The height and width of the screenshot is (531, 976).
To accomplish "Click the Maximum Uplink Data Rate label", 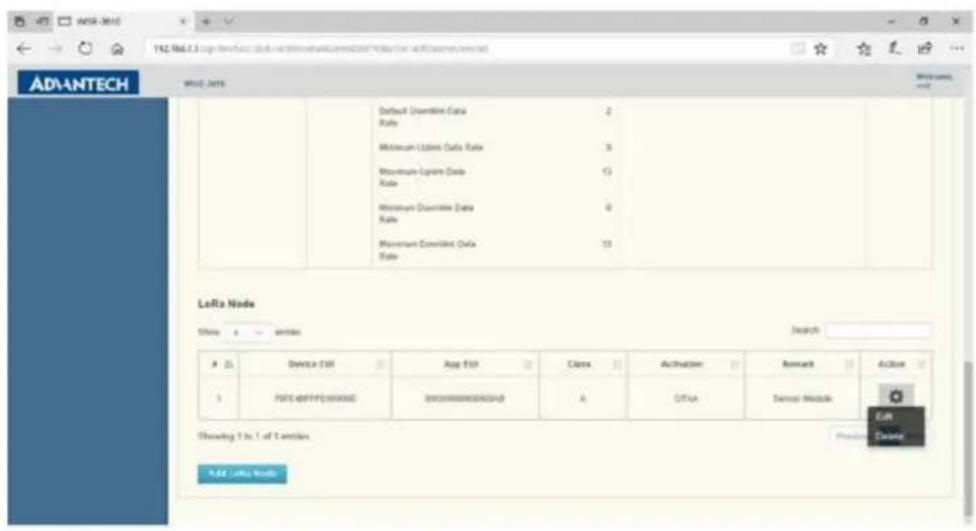I will tap(422, 177).
